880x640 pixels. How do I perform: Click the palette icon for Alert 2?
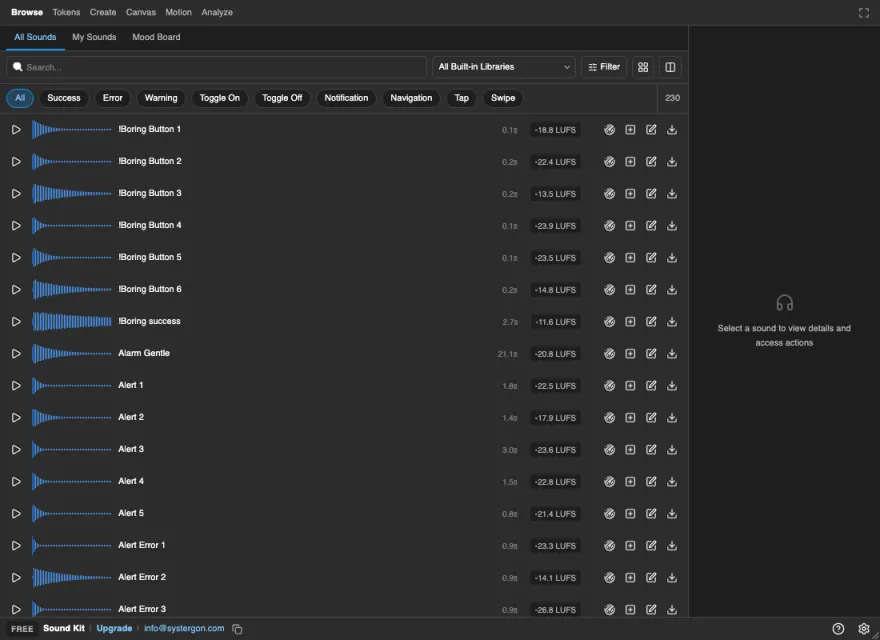[609, 418]
